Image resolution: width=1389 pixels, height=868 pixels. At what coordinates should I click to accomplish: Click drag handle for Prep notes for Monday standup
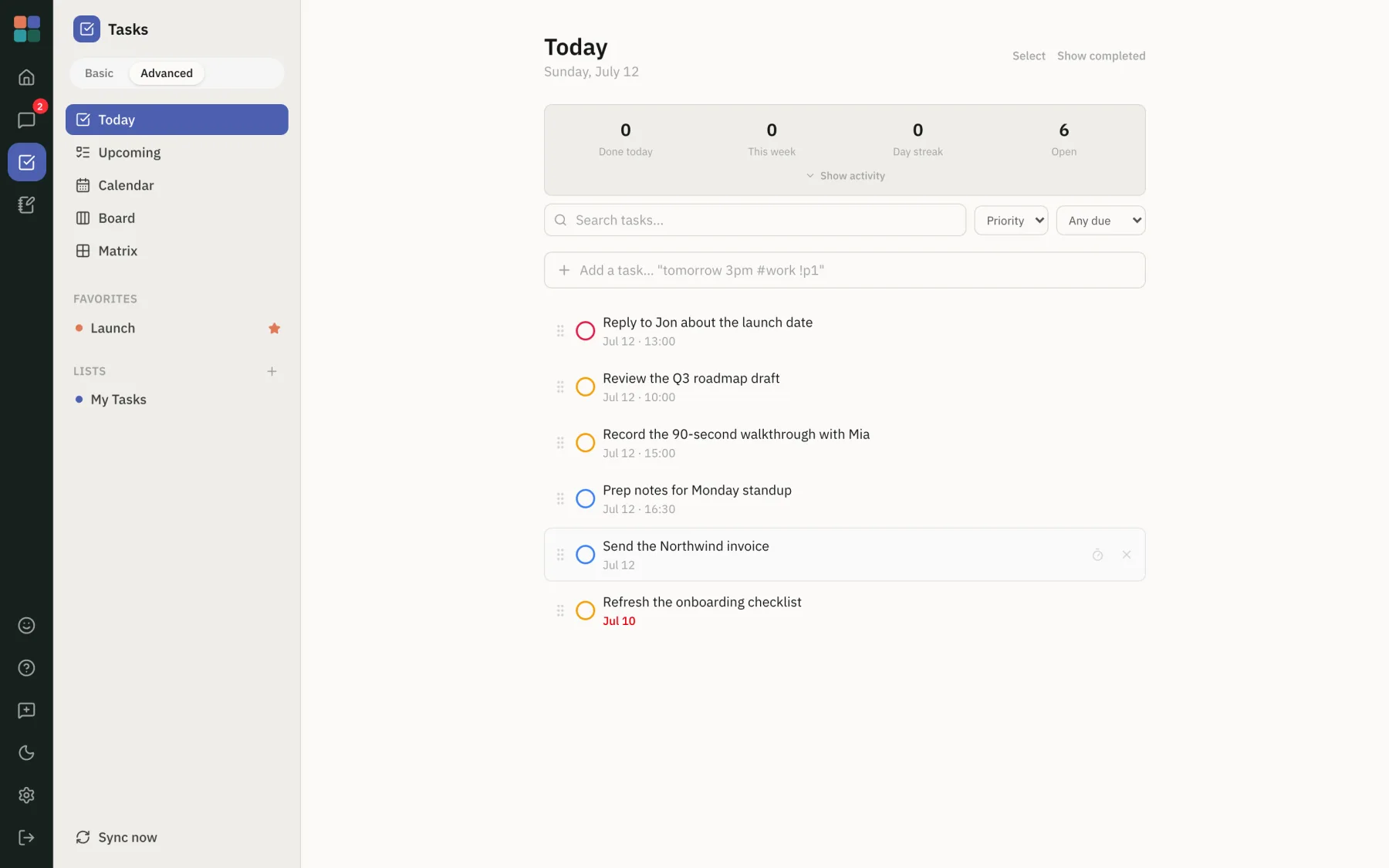[x=560, y=498]
